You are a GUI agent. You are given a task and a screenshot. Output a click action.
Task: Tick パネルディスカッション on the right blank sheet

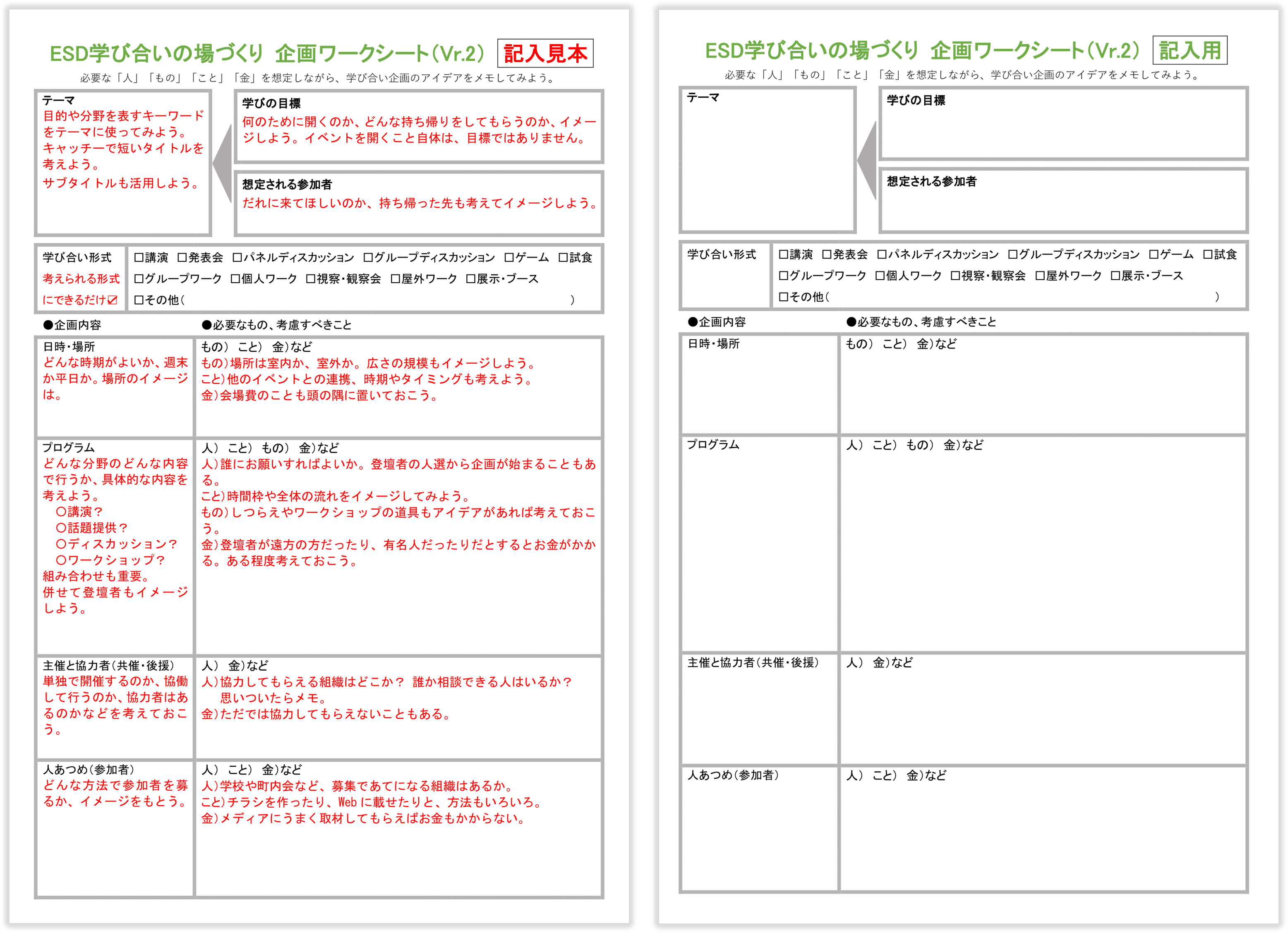[881, 254]
